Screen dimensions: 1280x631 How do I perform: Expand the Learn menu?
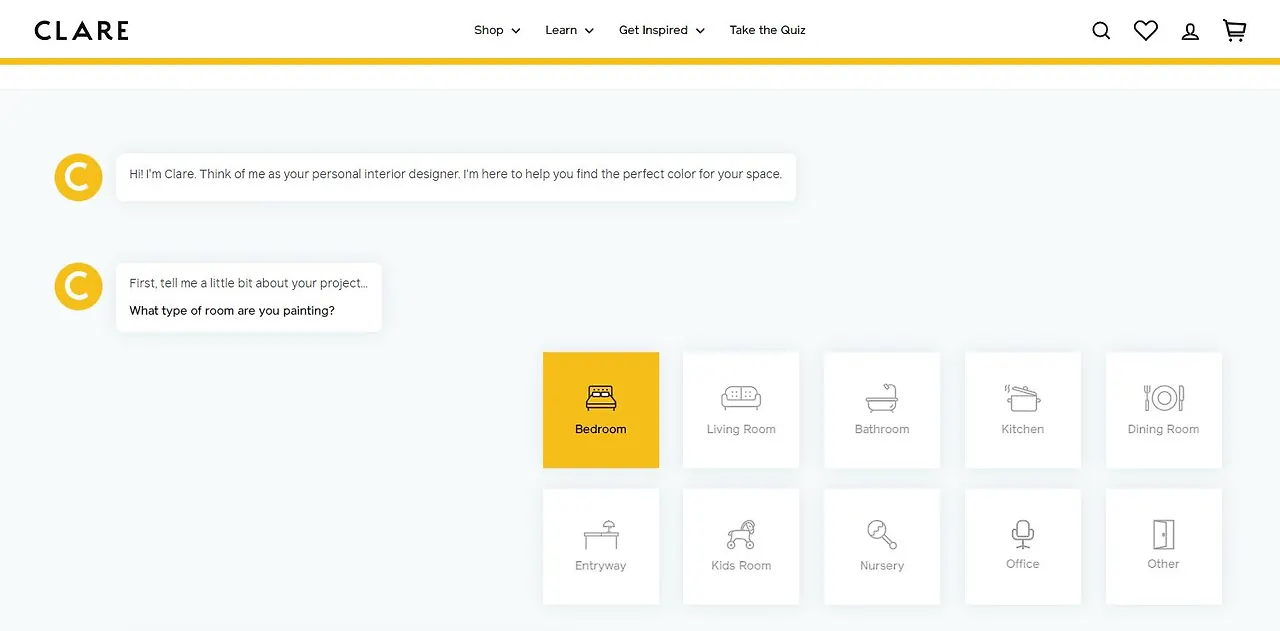569,30
